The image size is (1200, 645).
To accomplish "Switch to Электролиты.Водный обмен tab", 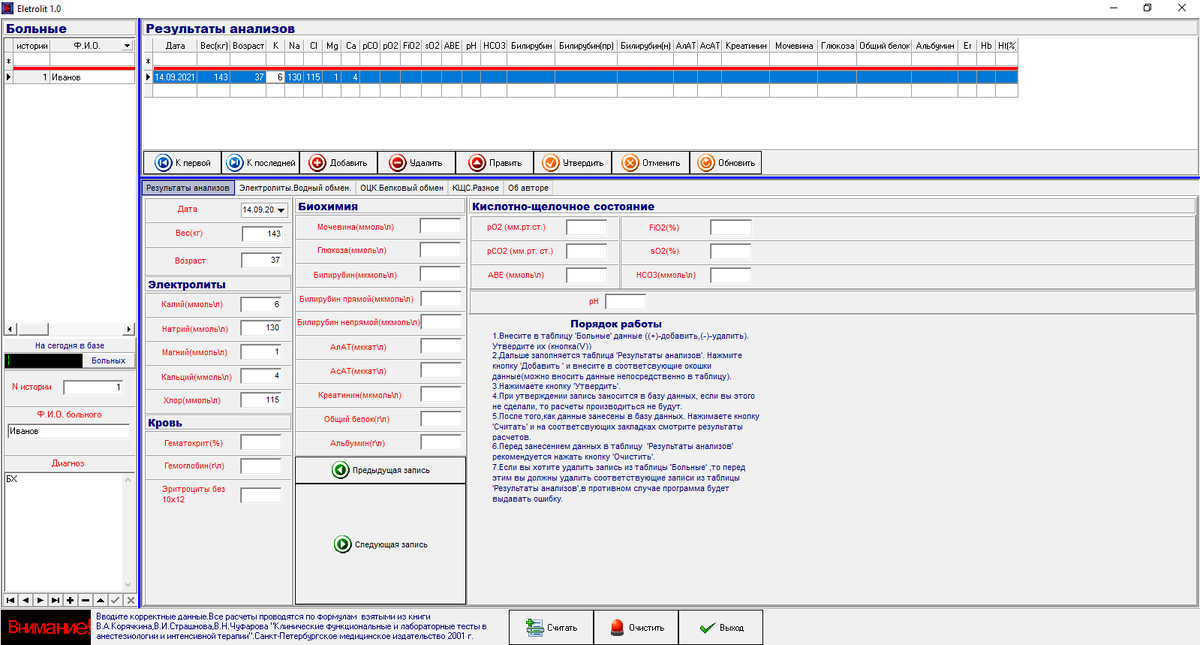I will [x=294, y=187].
